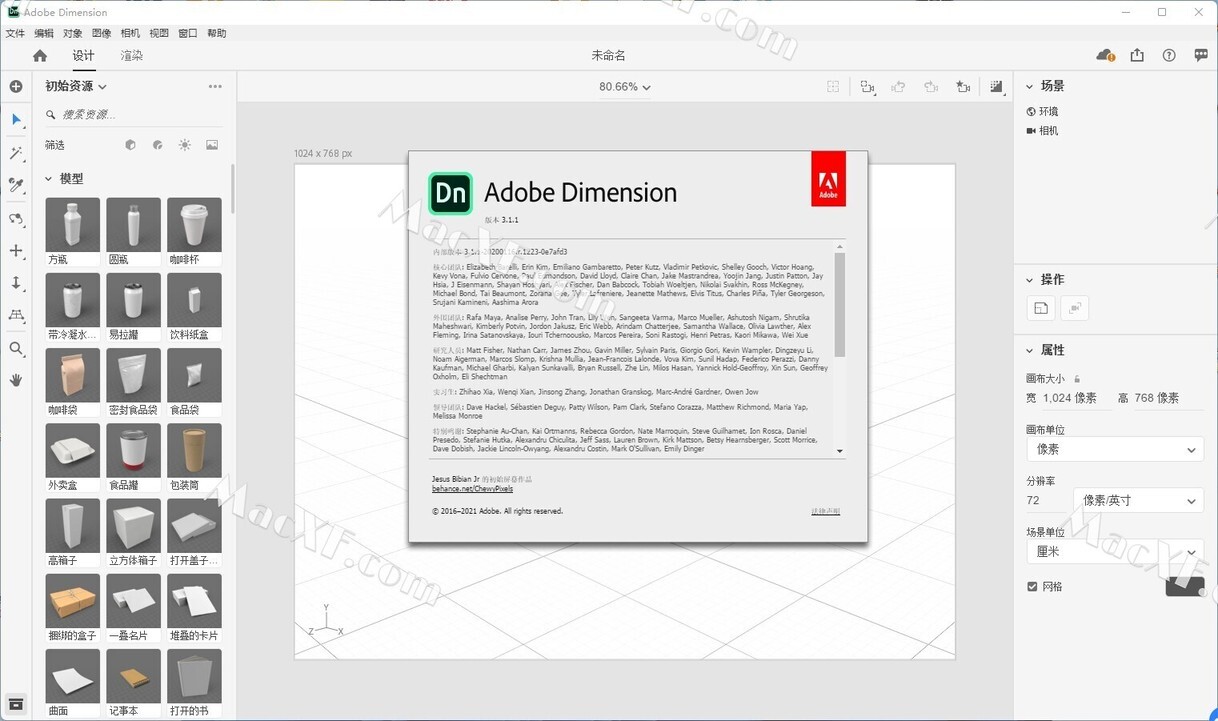Image resolution: width=1218 pixels, height=721 pixels.
Task: Collapse the 场景 scene panel
Action: (x=1030, y=86)
